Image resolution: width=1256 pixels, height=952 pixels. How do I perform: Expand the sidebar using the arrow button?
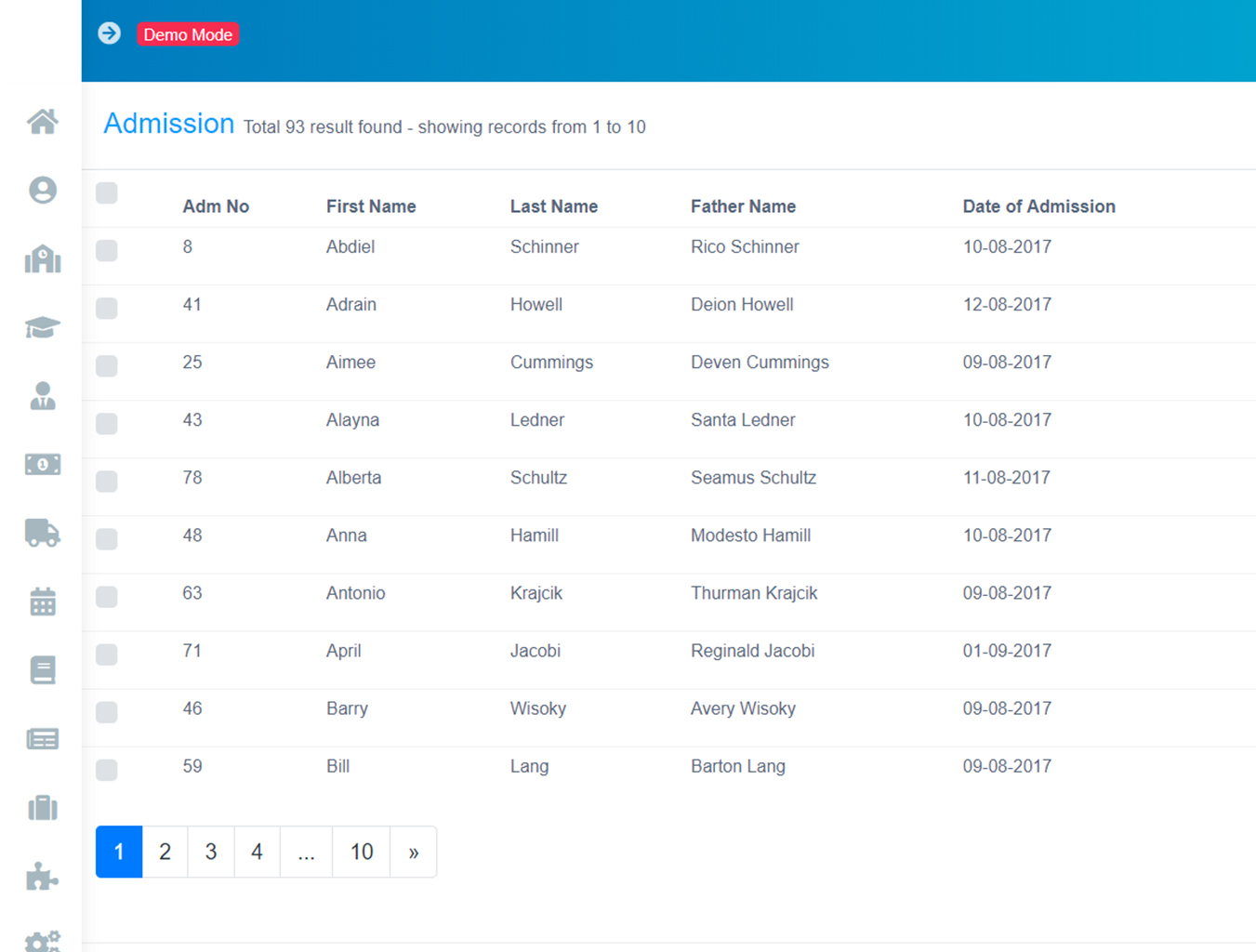tap(109, 32)
